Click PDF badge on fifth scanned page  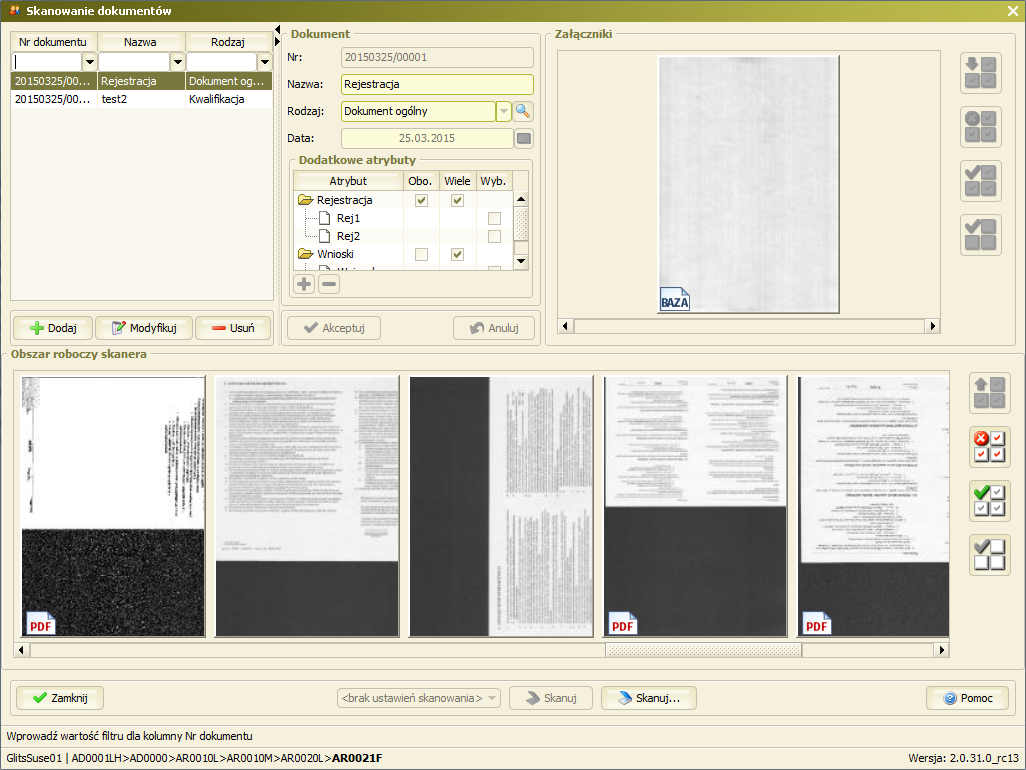pyautogui.click(x=817, y=623)
